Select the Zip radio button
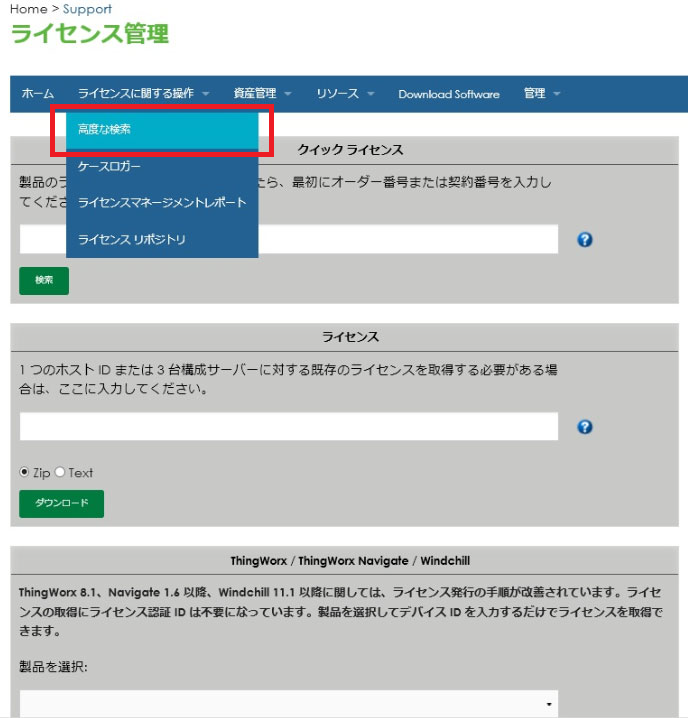The height and width of the screenshot is (718, 688). [24, 472]
